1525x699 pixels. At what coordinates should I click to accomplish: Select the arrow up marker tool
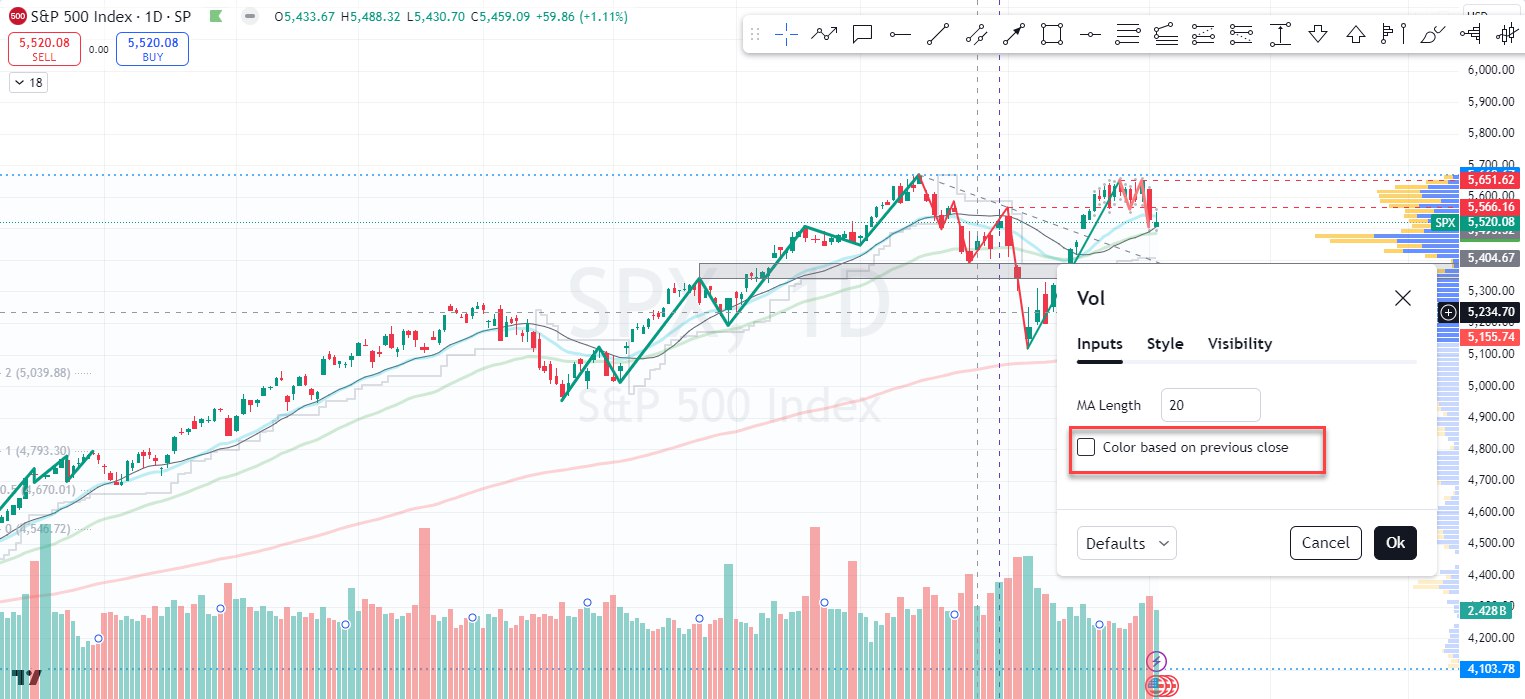(1356, 35)
